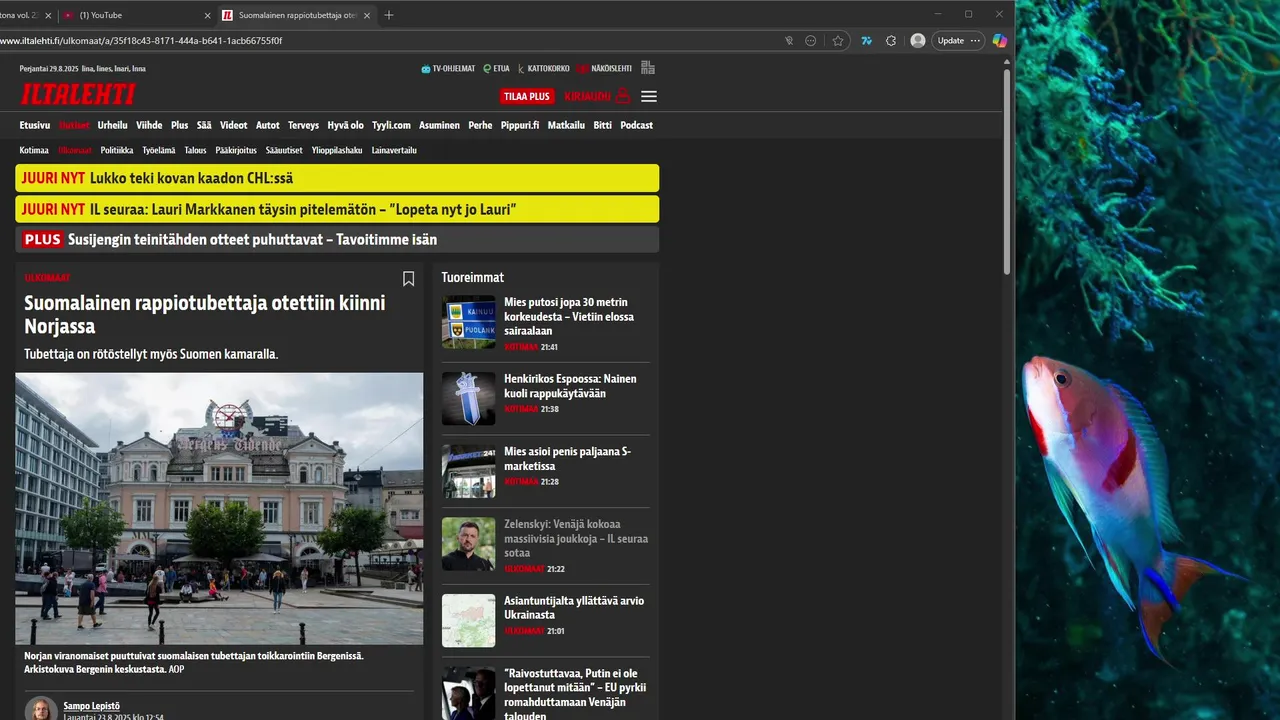Open 'Henkirikos Espoossa' latest news item
This screenshot has width=1280, height=720.
pos(570,386)
